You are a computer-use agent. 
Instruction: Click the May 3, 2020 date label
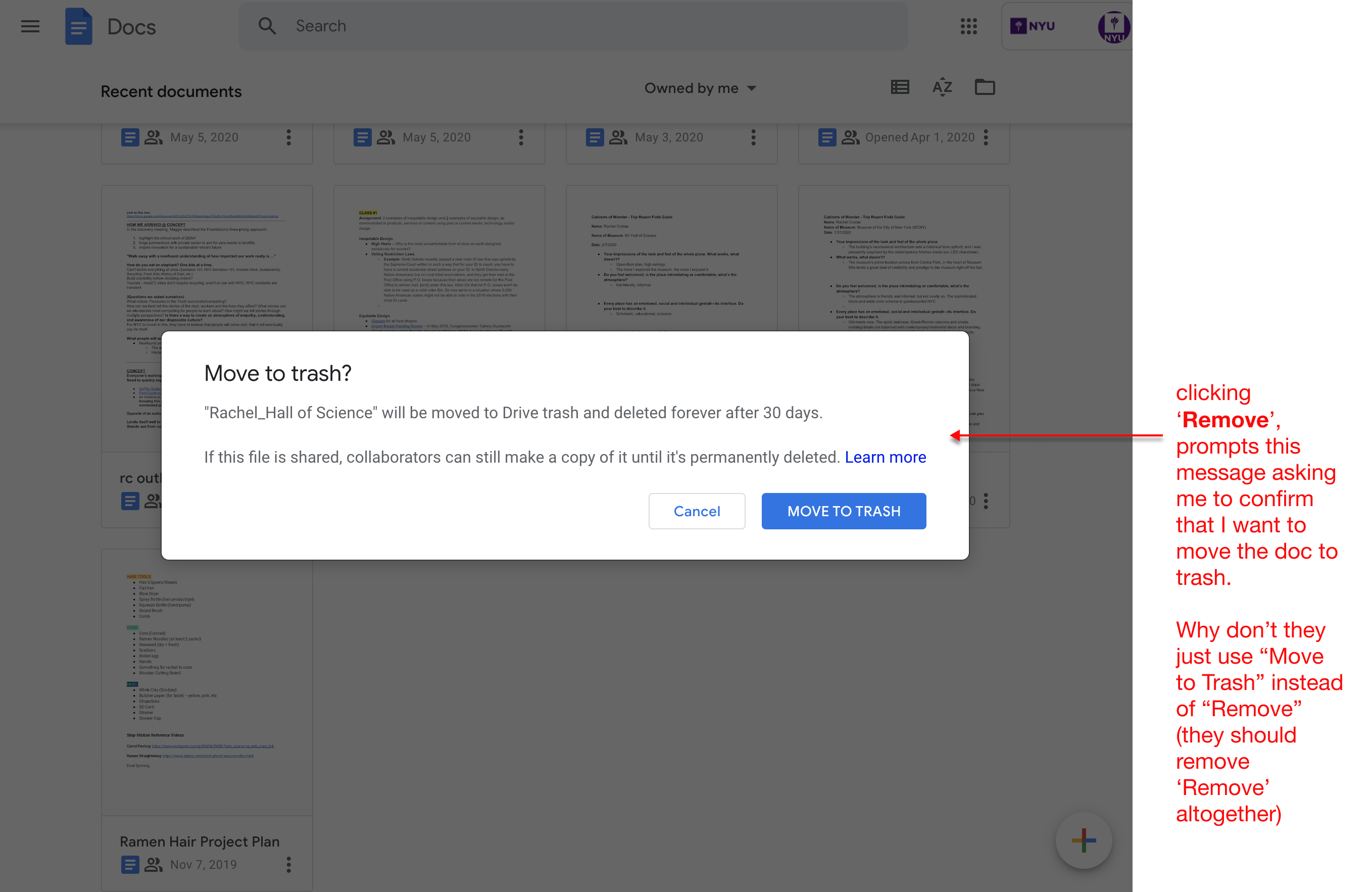click(669, 137)
